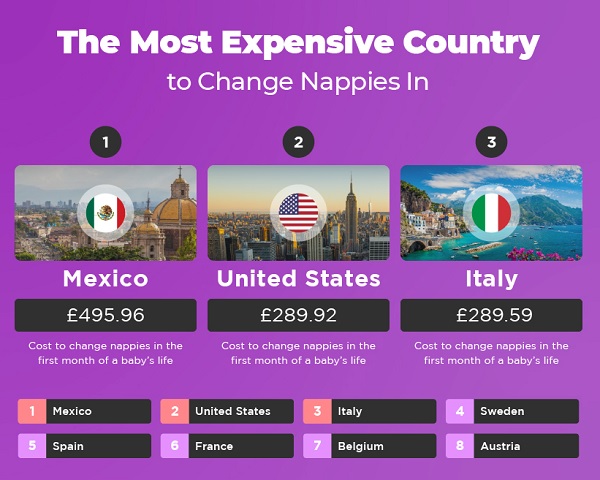
Task: Click the Italy flag icon
Action: click(491, 212)
